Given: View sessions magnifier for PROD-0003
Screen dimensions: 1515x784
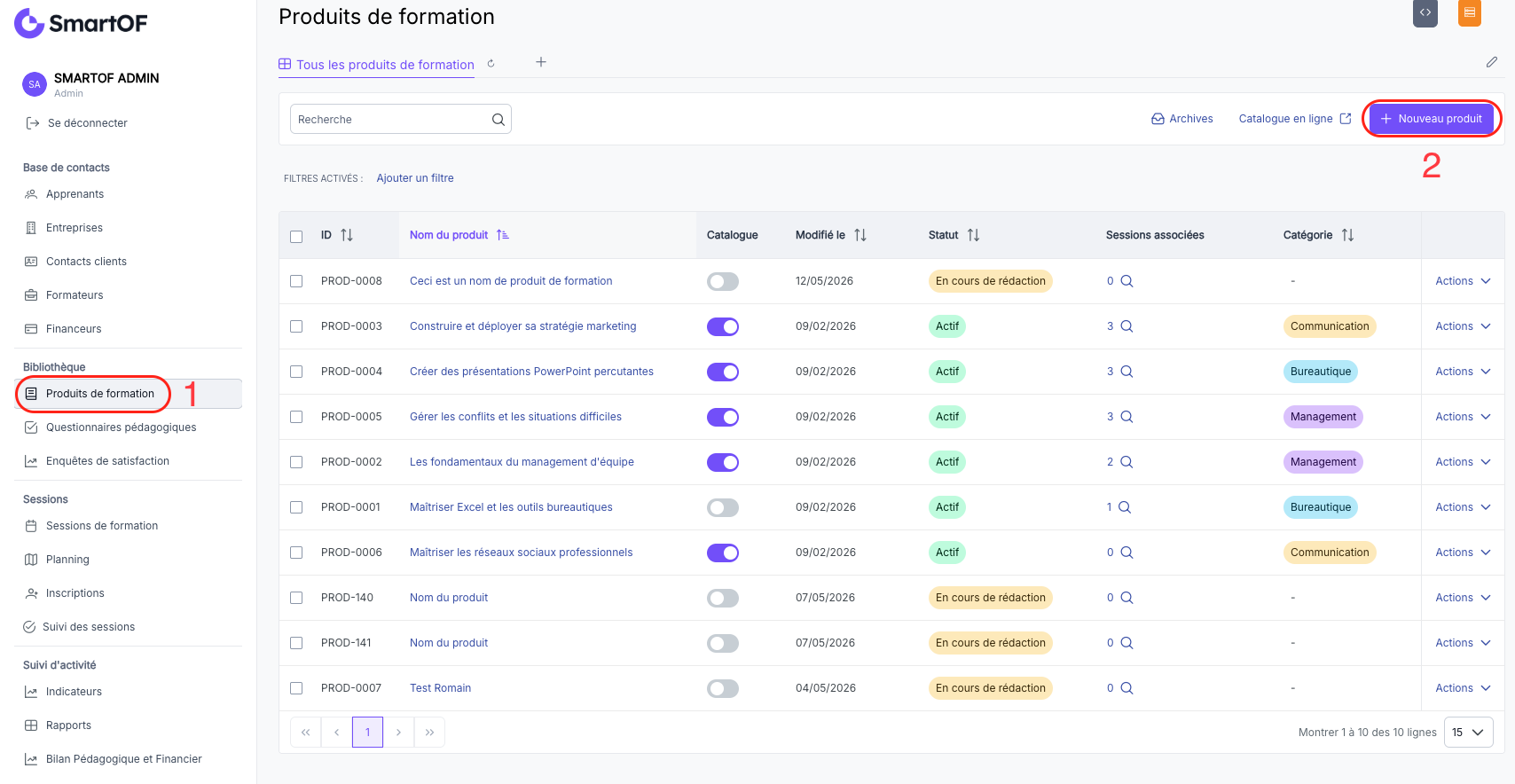Looking at the screenshot, I should 1126,326.
